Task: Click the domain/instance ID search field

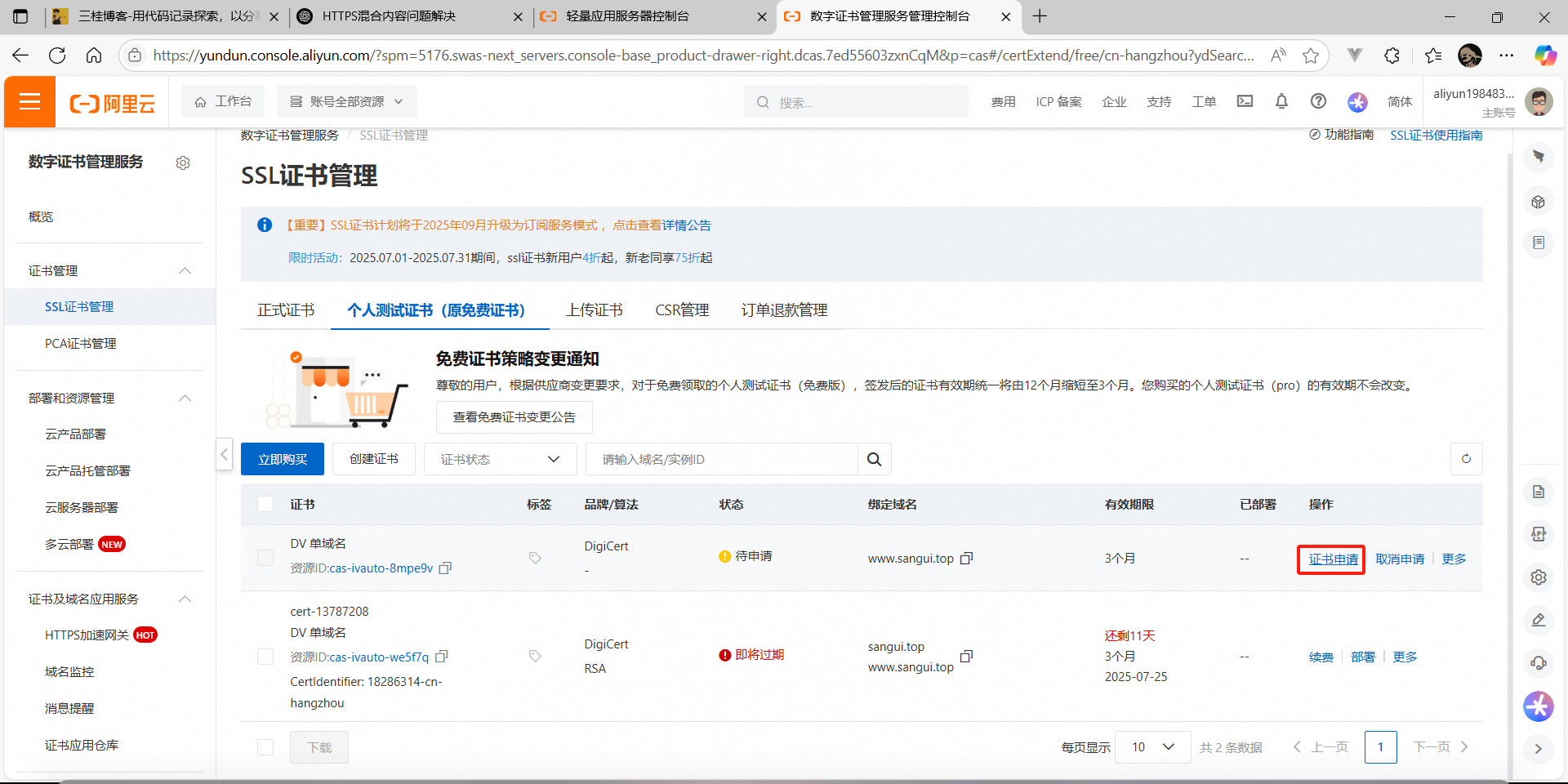Action: (721, 459)
